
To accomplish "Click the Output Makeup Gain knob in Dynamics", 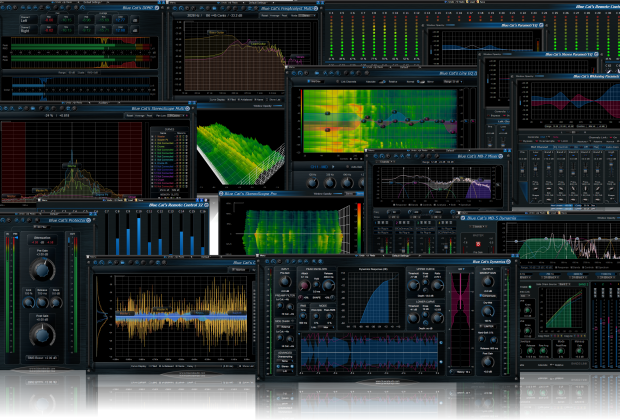I will [488, 282].
